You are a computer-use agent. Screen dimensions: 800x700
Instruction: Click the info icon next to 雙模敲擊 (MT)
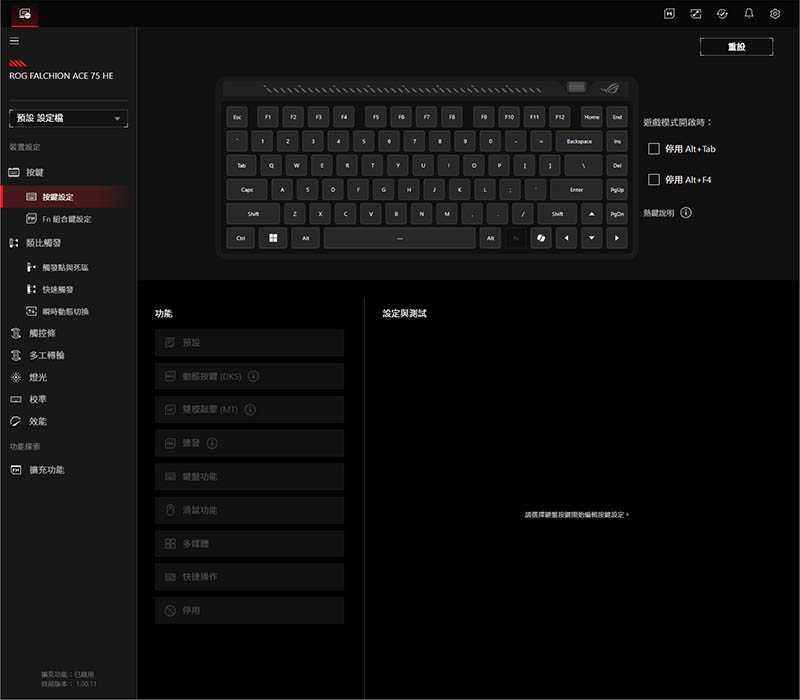250,410
